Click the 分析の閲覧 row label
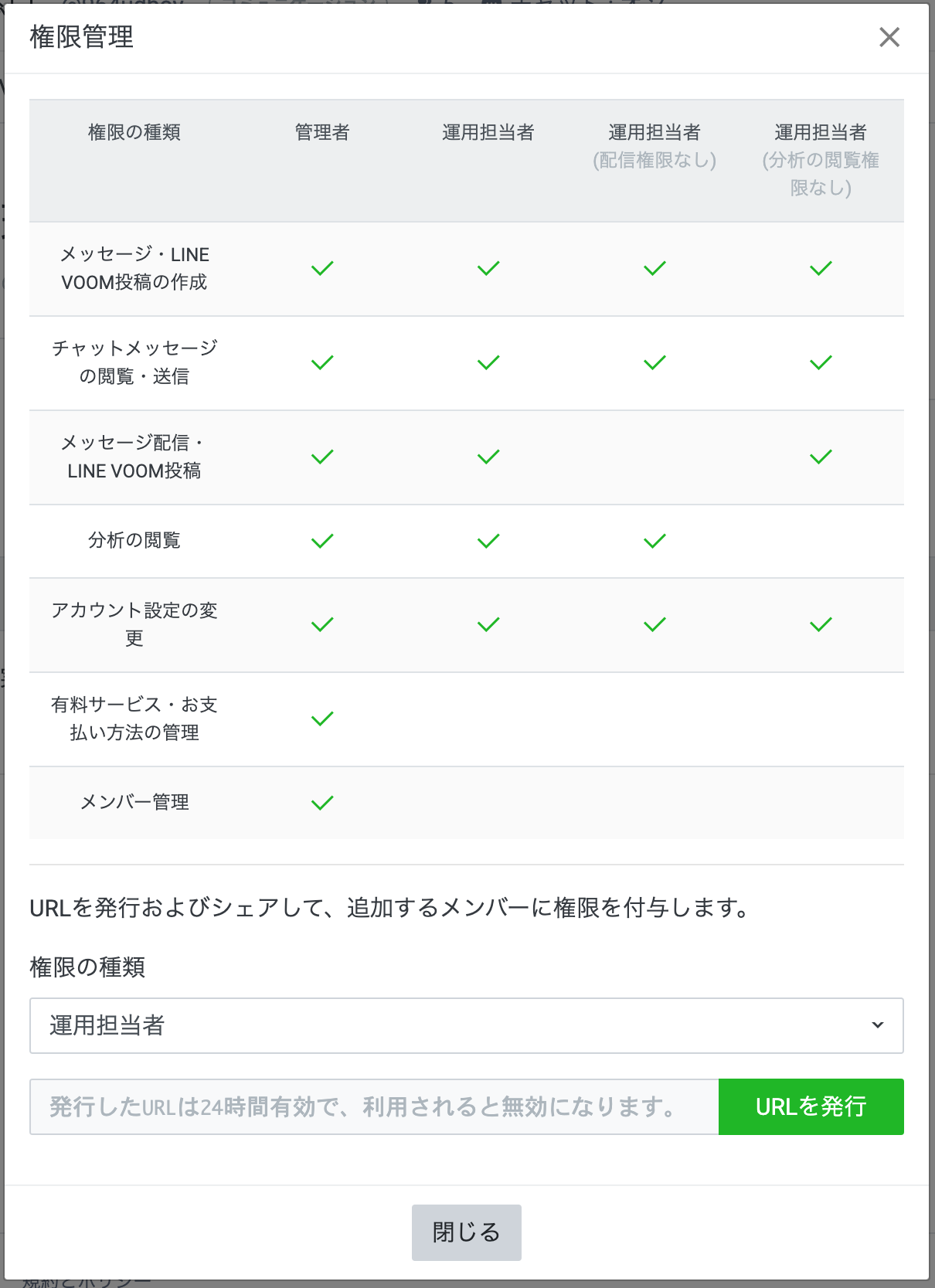935x1288 pixels. [134, 540]
